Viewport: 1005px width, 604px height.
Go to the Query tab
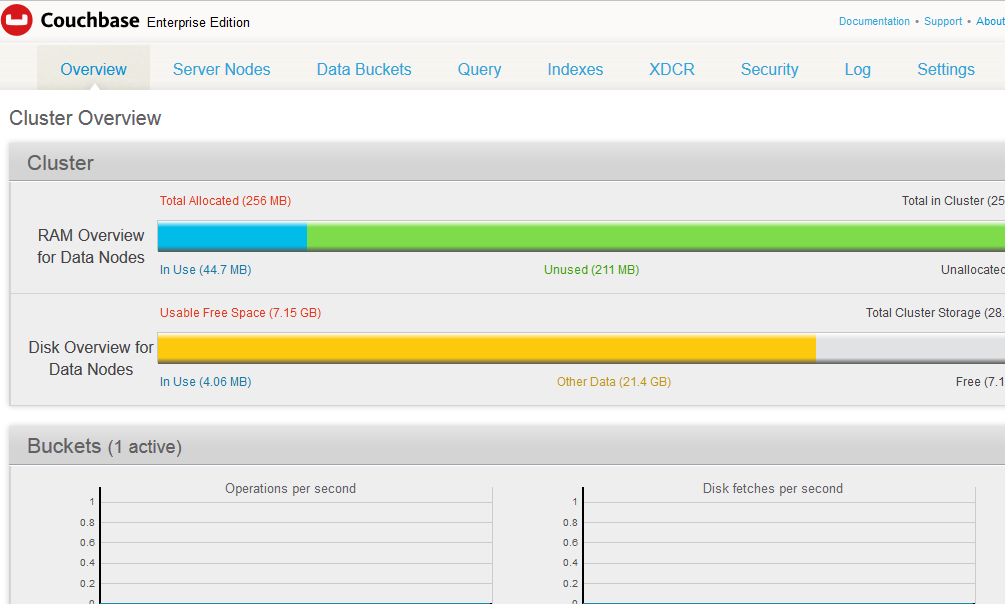479,69
